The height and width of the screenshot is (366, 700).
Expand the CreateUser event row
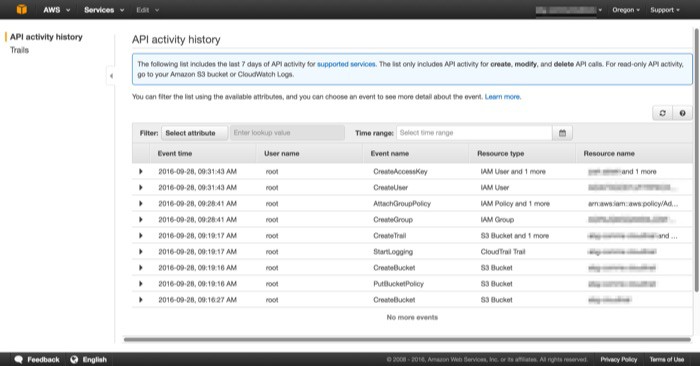(141, 187)
